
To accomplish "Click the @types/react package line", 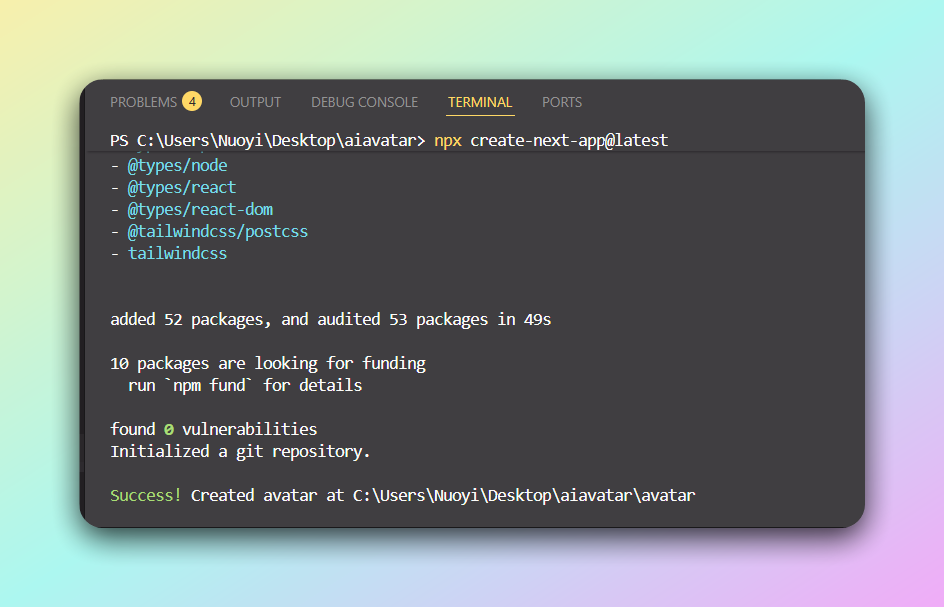I will [181, 187].
